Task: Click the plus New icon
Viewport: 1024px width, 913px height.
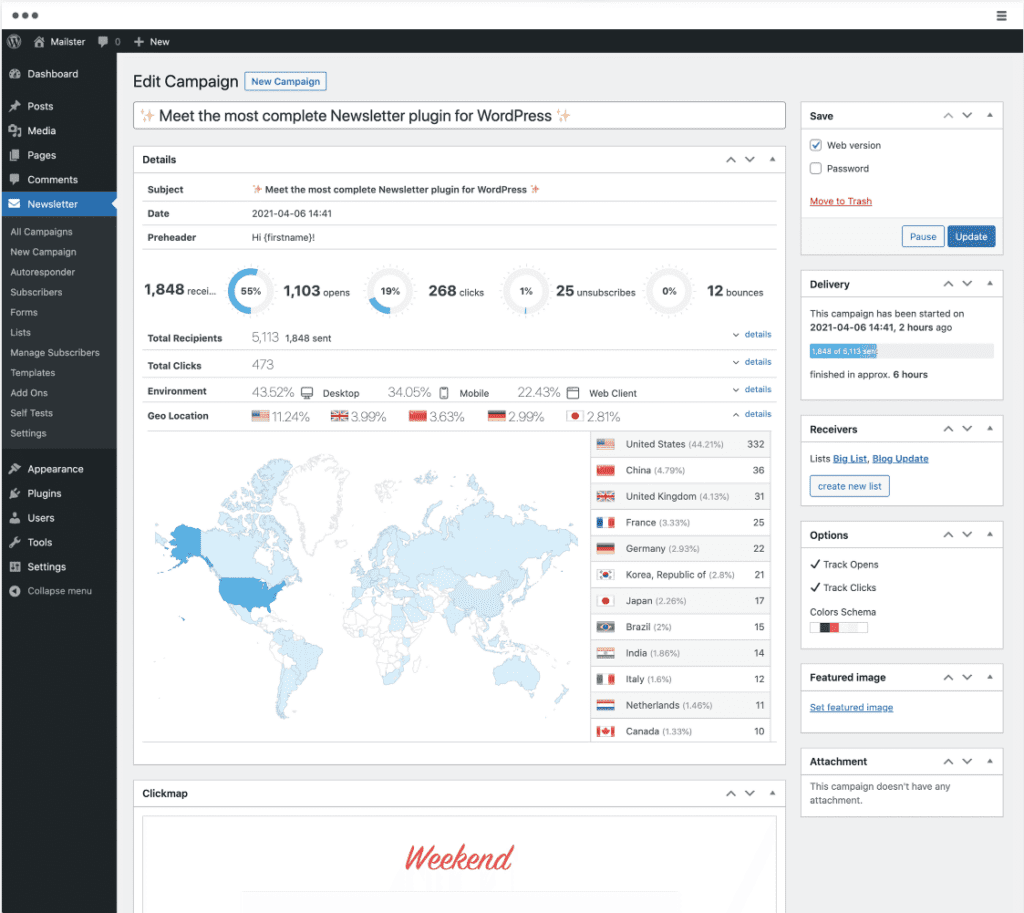Action: point(138,42)
